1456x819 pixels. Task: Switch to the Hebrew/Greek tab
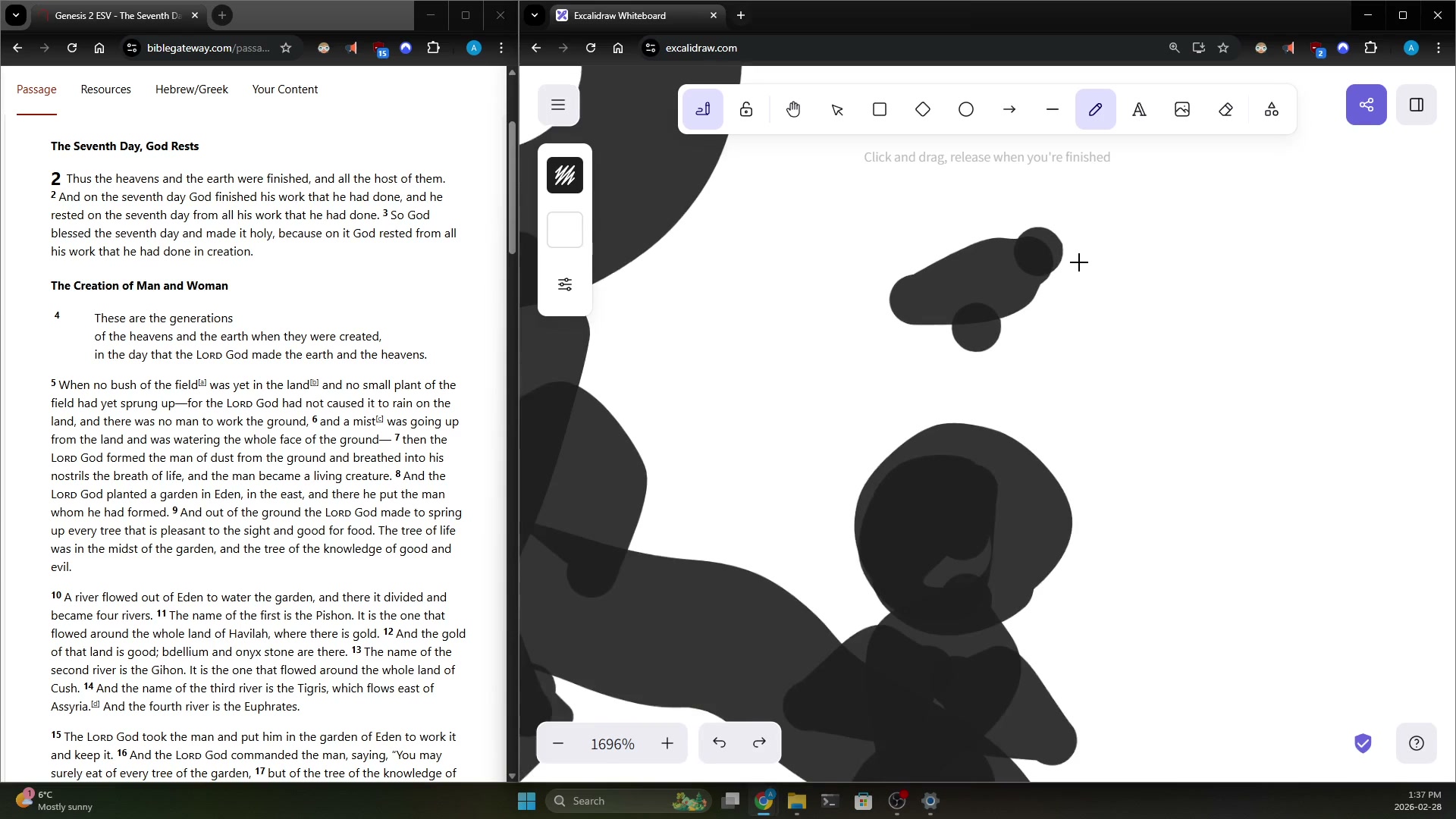click(x=191, y=89)
